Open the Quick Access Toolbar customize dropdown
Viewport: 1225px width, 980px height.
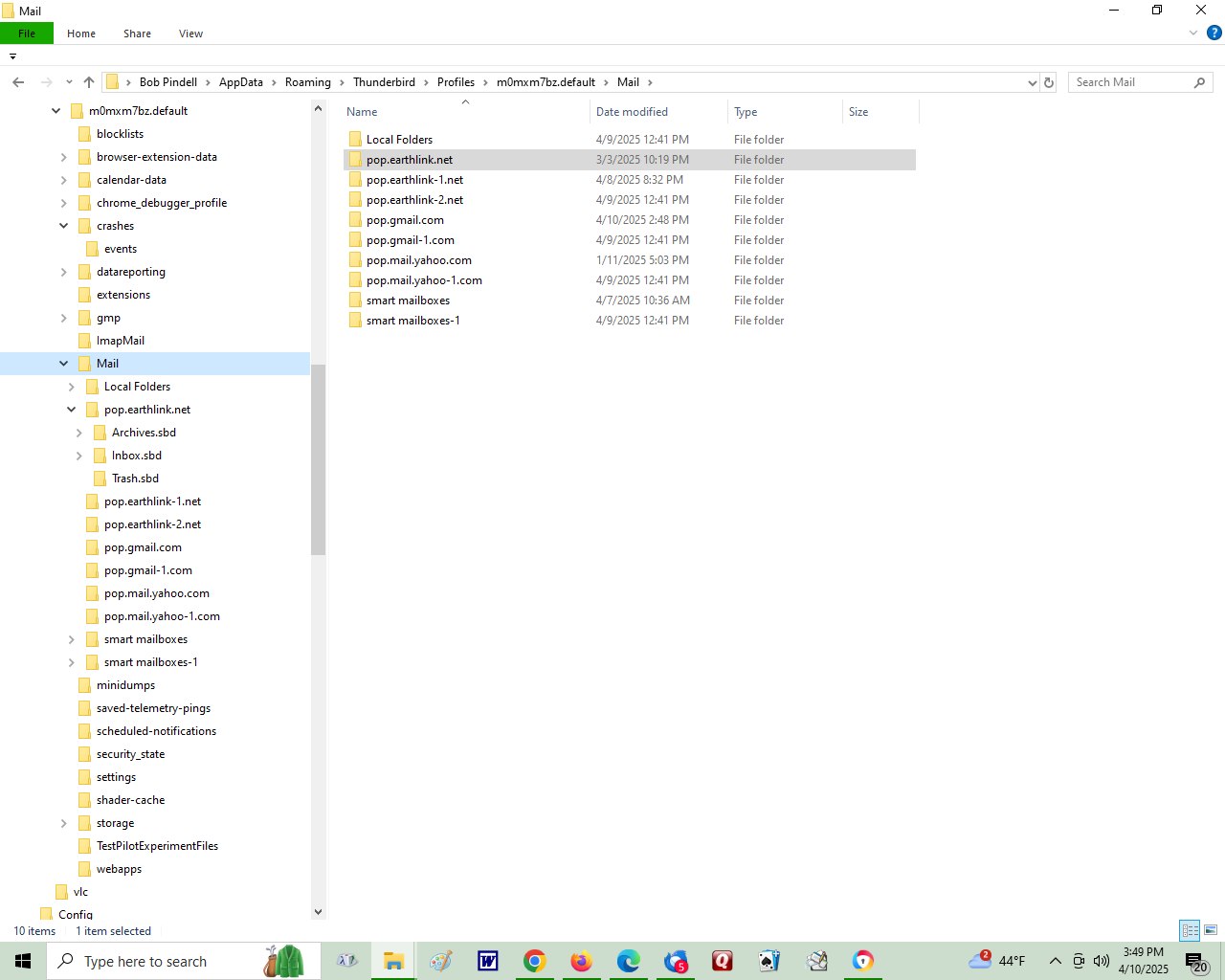coord(12,56)
